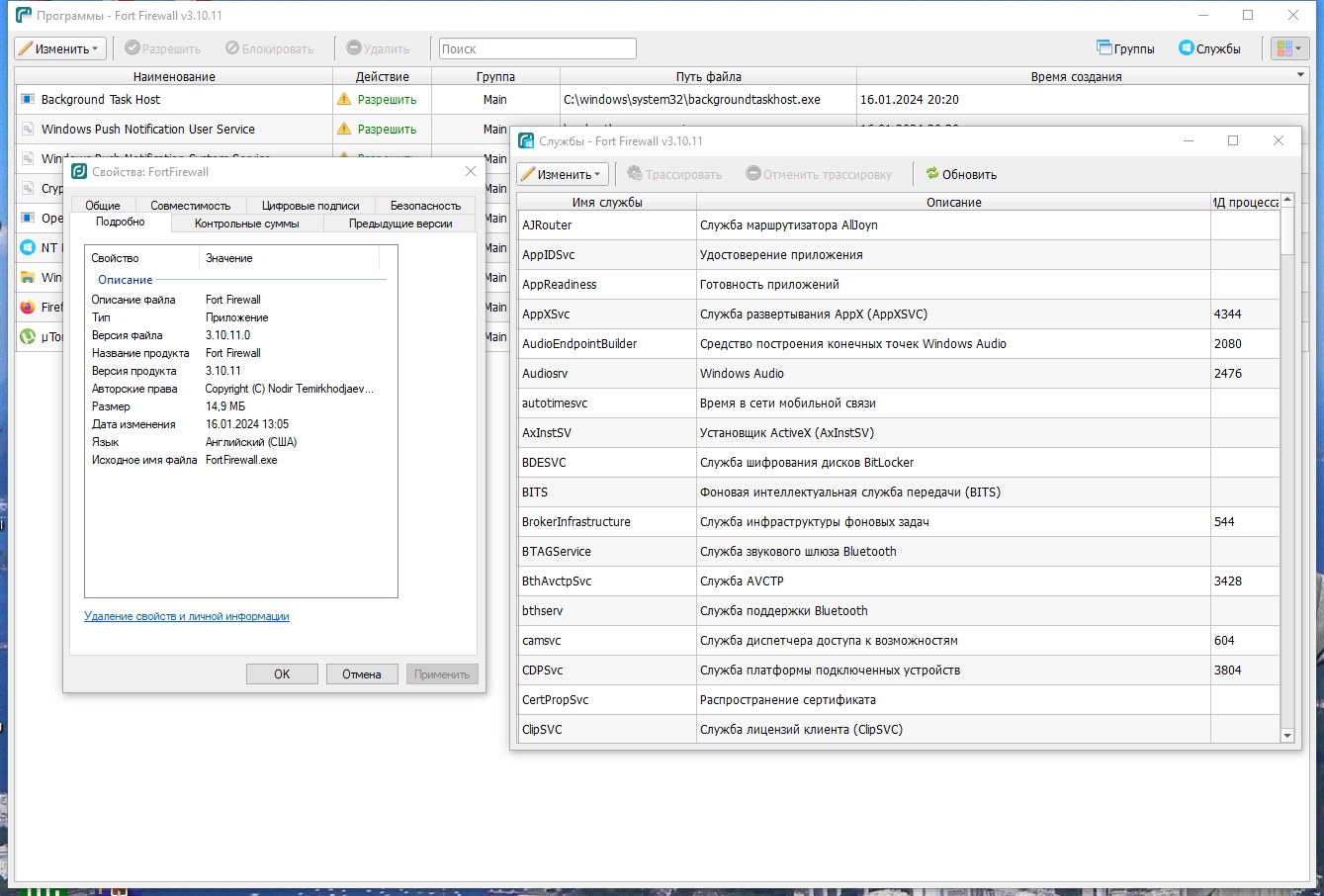1324x896 pixels.
Task: Click the Windows logo icon in the NT row
Action: (28, 247)
